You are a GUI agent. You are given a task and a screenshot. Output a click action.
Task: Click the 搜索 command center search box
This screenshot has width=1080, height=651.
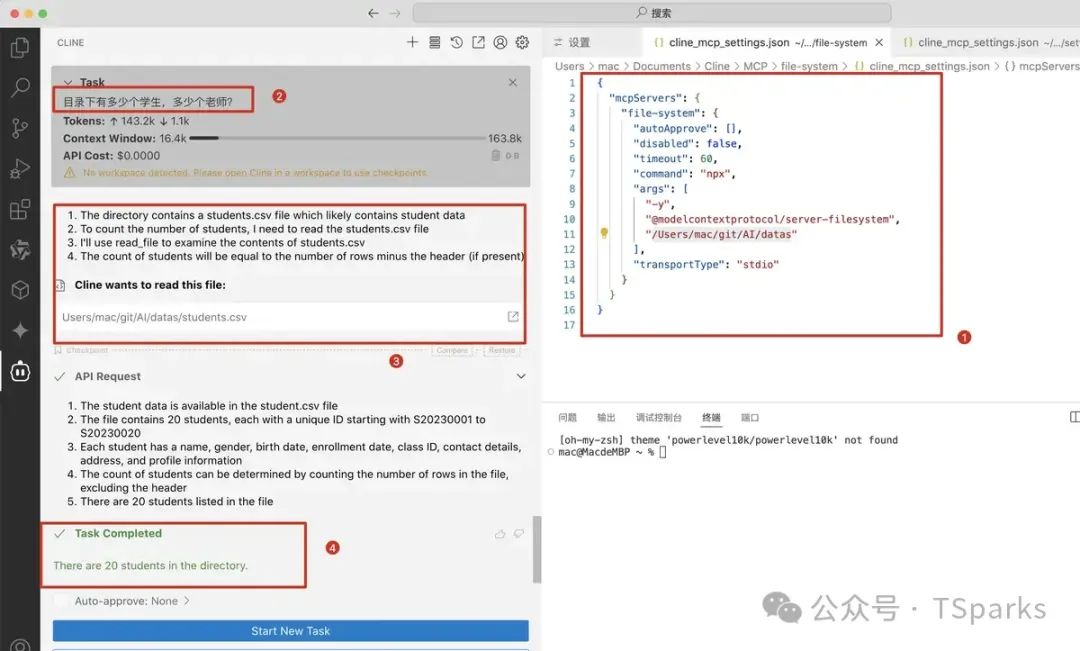pyautogui.click(x=652, y=13)
